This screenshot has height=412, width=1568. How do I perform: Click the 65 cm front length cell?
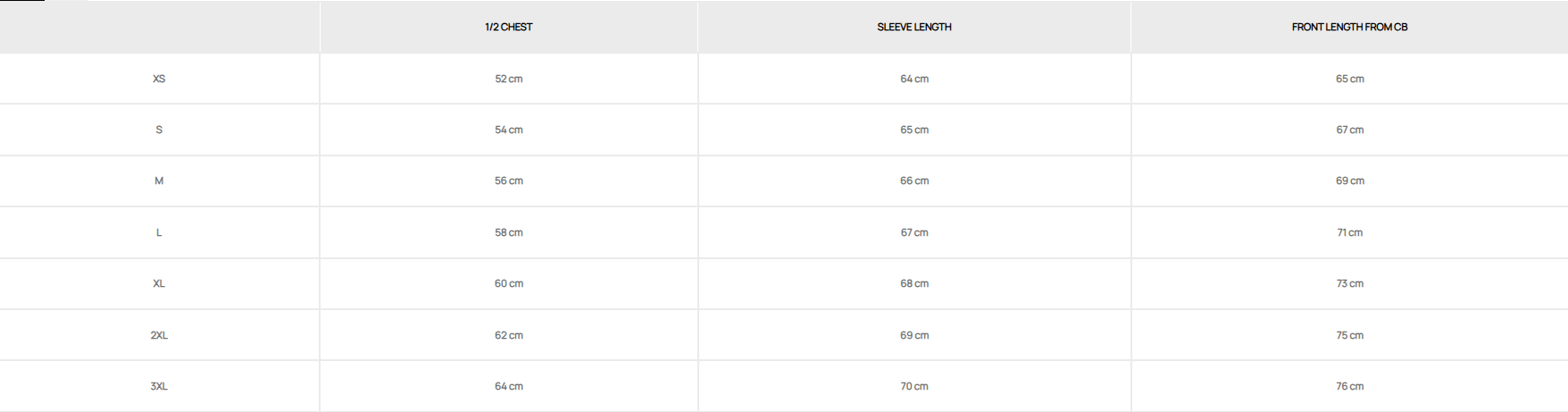(1349, 79)
